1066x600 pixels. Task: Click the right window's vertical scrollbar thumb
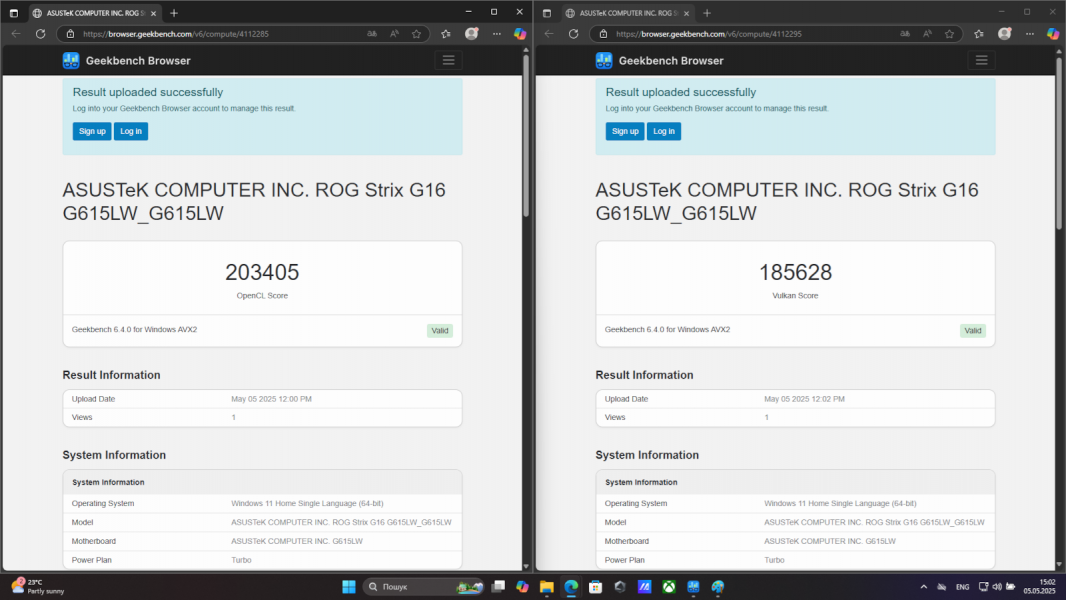coord(1059,144)
